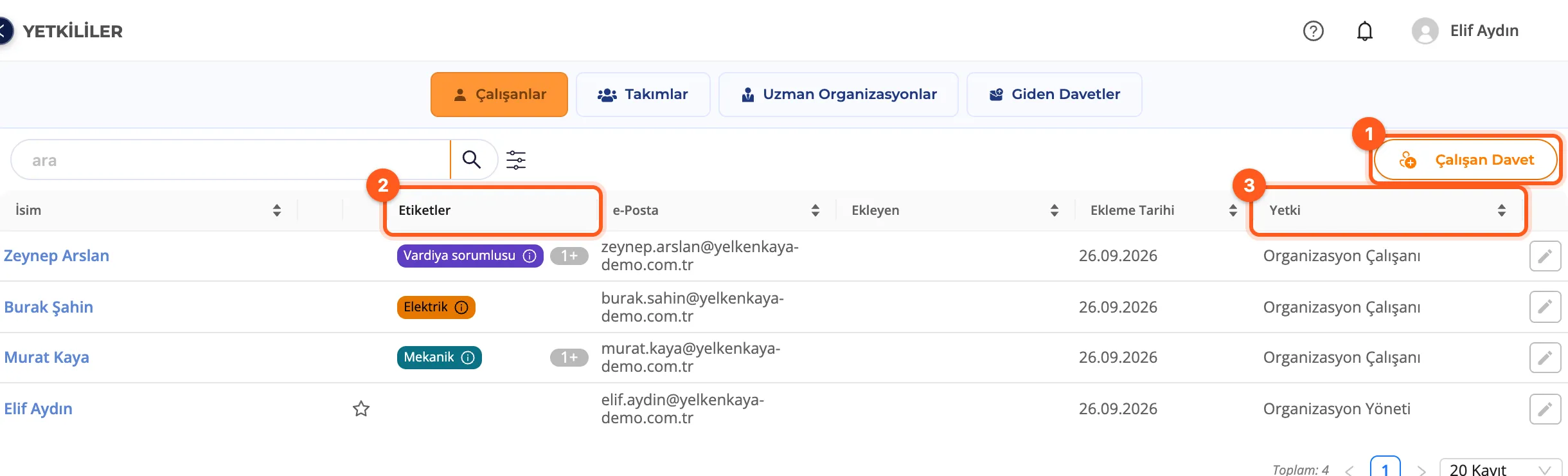Viewport: 1568px width, 476px height.
Task: Show info for Vardiya sorumlusu tag
Action: point(530,256)
